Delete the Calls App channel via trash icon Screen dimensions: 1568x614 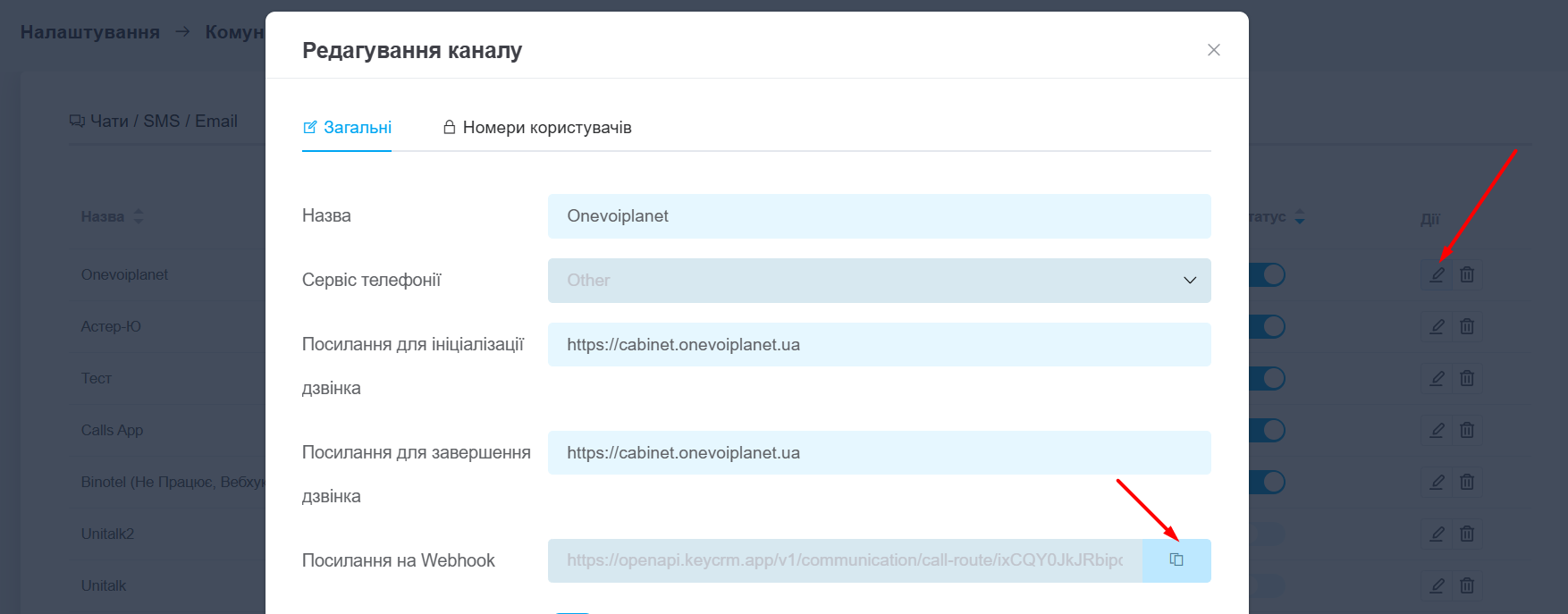[1467, 430]
